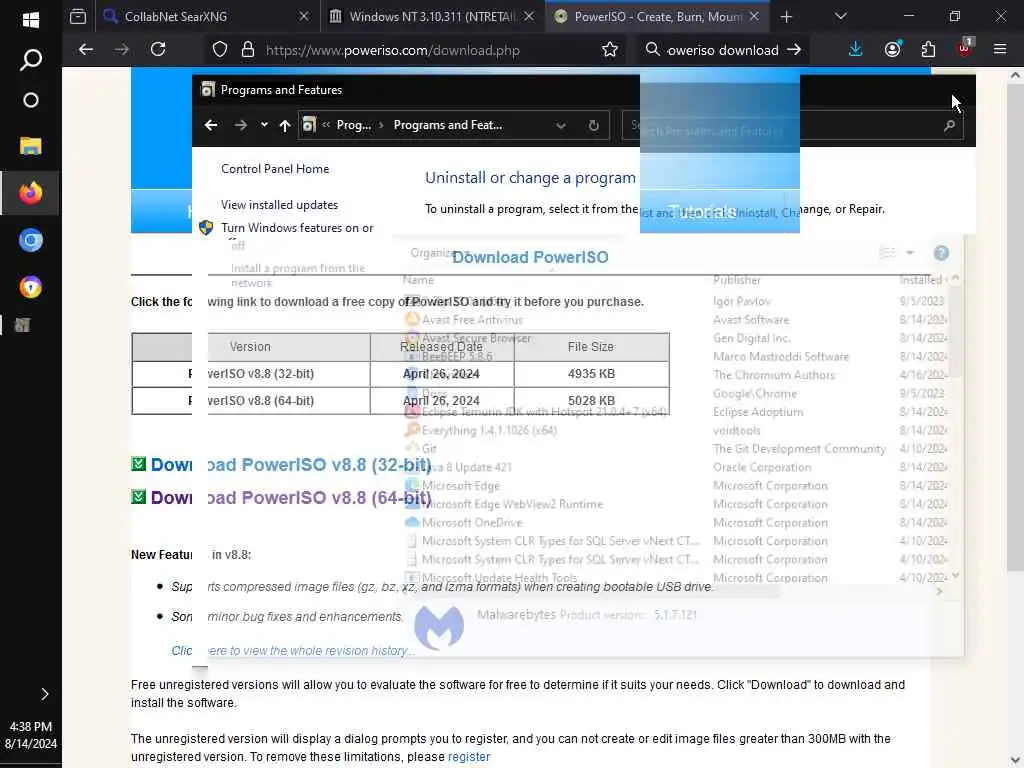Click Download PowerISO v8.8 (32-bit) link
Image resolution: width=1024 pixels, height=768 pixels.
pos(291,465)
